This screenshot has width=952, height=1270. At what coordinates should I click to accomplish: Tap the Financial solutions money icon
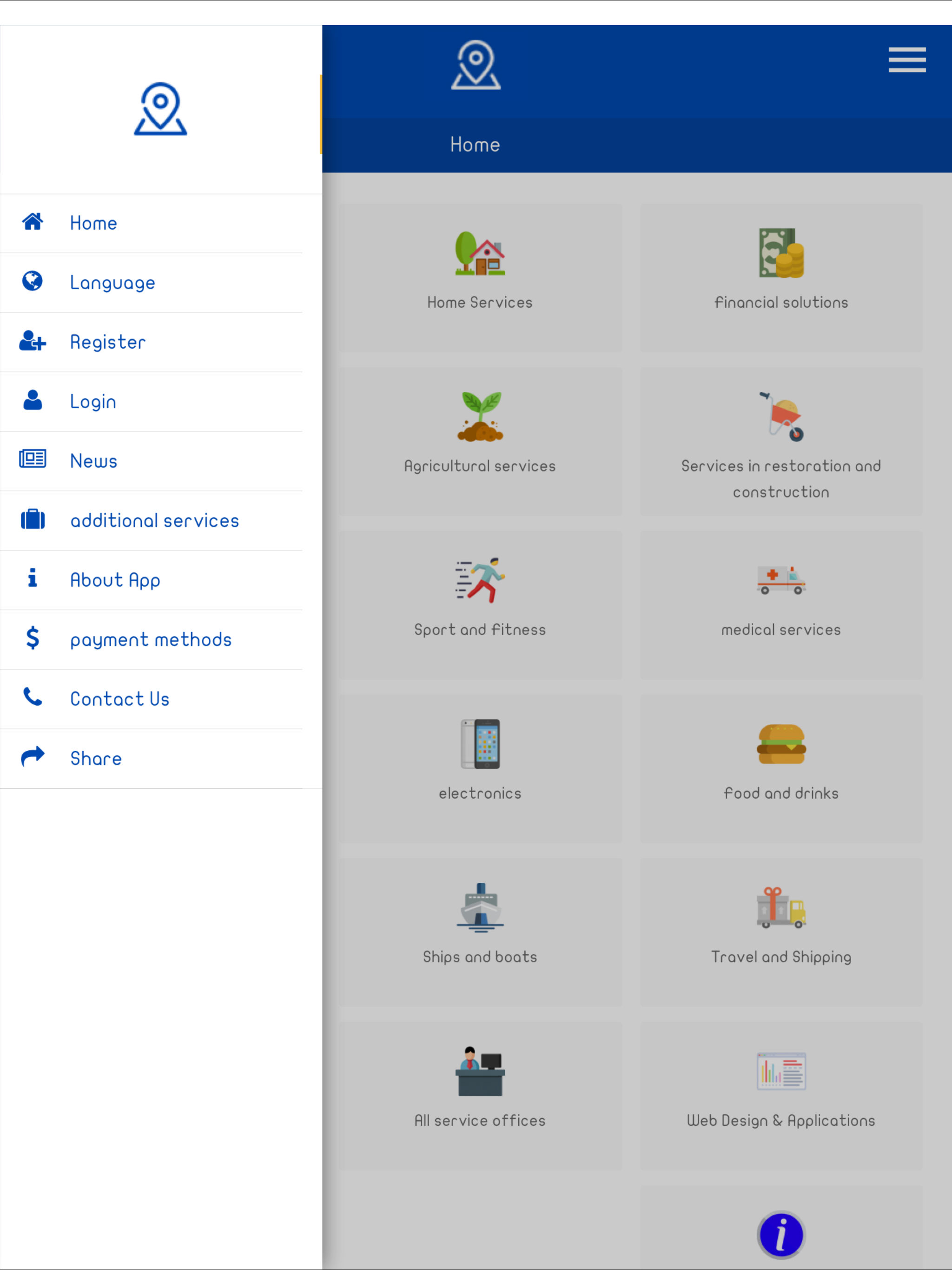pos(781,253)
